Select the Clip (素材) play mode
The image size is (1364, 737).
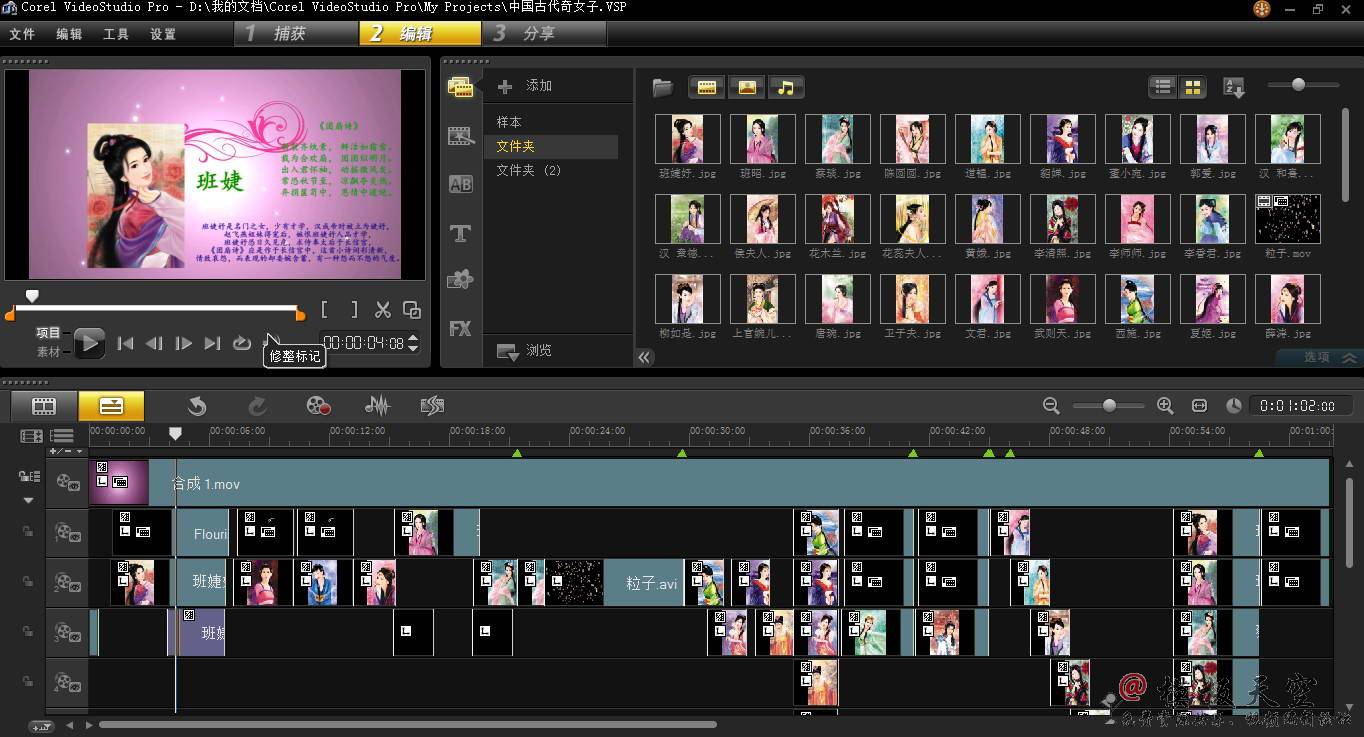48,351
